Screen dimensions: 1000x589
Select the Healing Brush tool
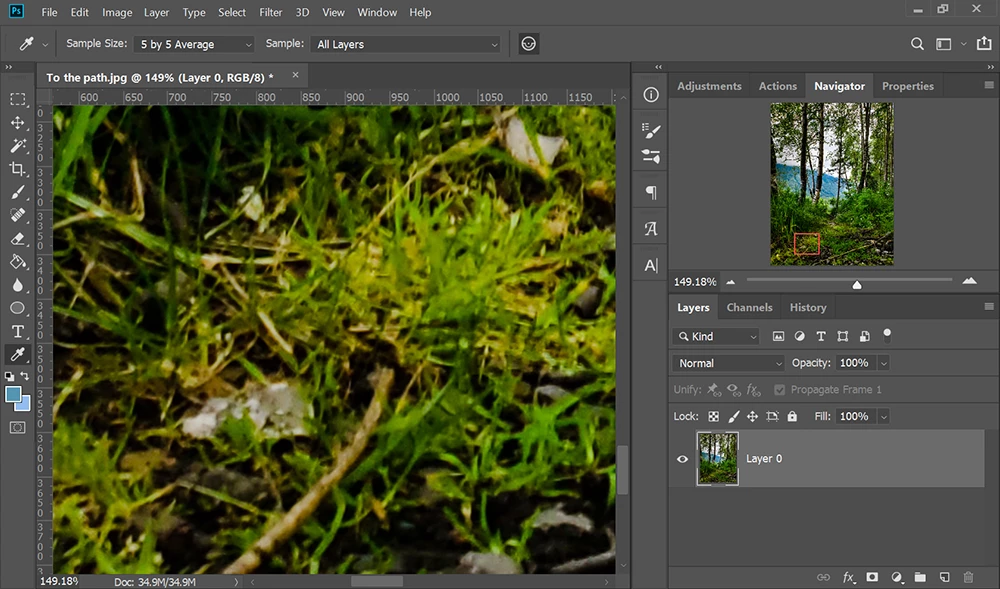click(18, 215)
